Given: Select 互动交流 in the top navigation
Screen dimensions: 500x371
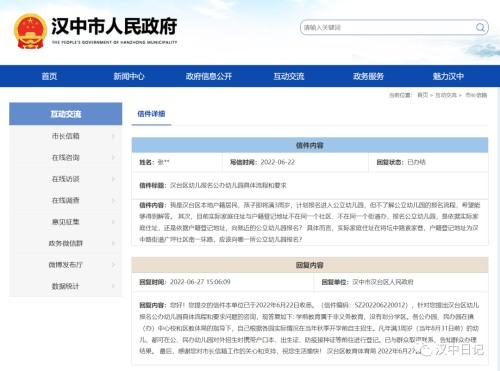Looking at the screenshot, I should [x=289, y=76].
